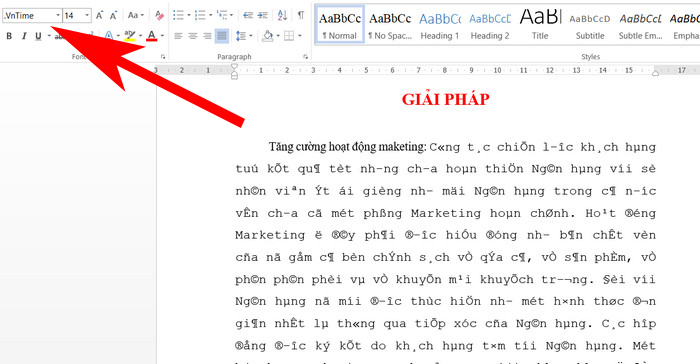This screenshot has height=364, width=700.
Task: Increase font size with Grow Font
Action: click(x=100, y=16)
